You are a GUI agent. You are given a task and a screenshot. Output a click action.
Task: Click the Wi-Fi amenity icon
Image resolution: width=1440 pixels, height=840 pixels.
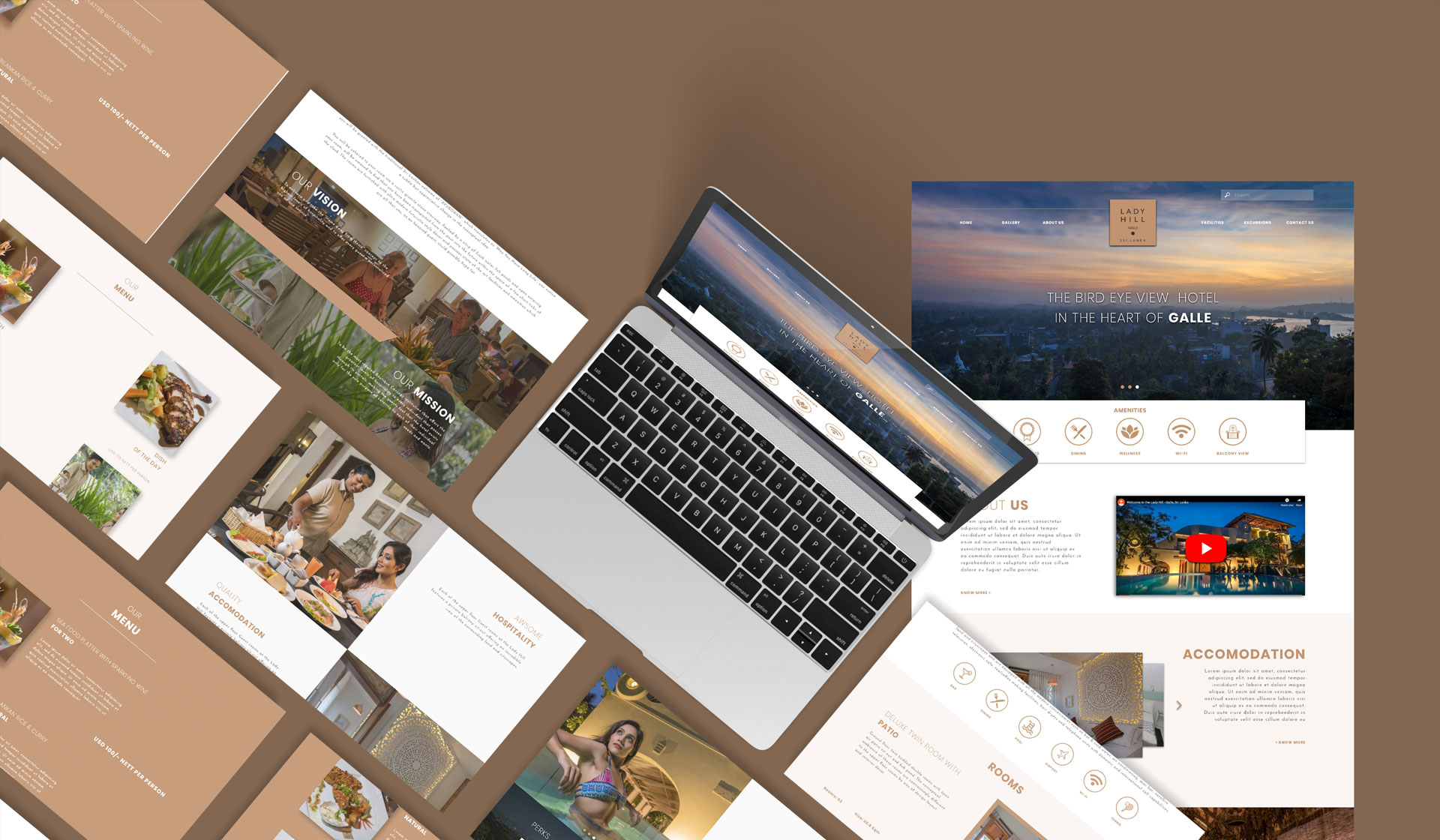click(1178, 435)
